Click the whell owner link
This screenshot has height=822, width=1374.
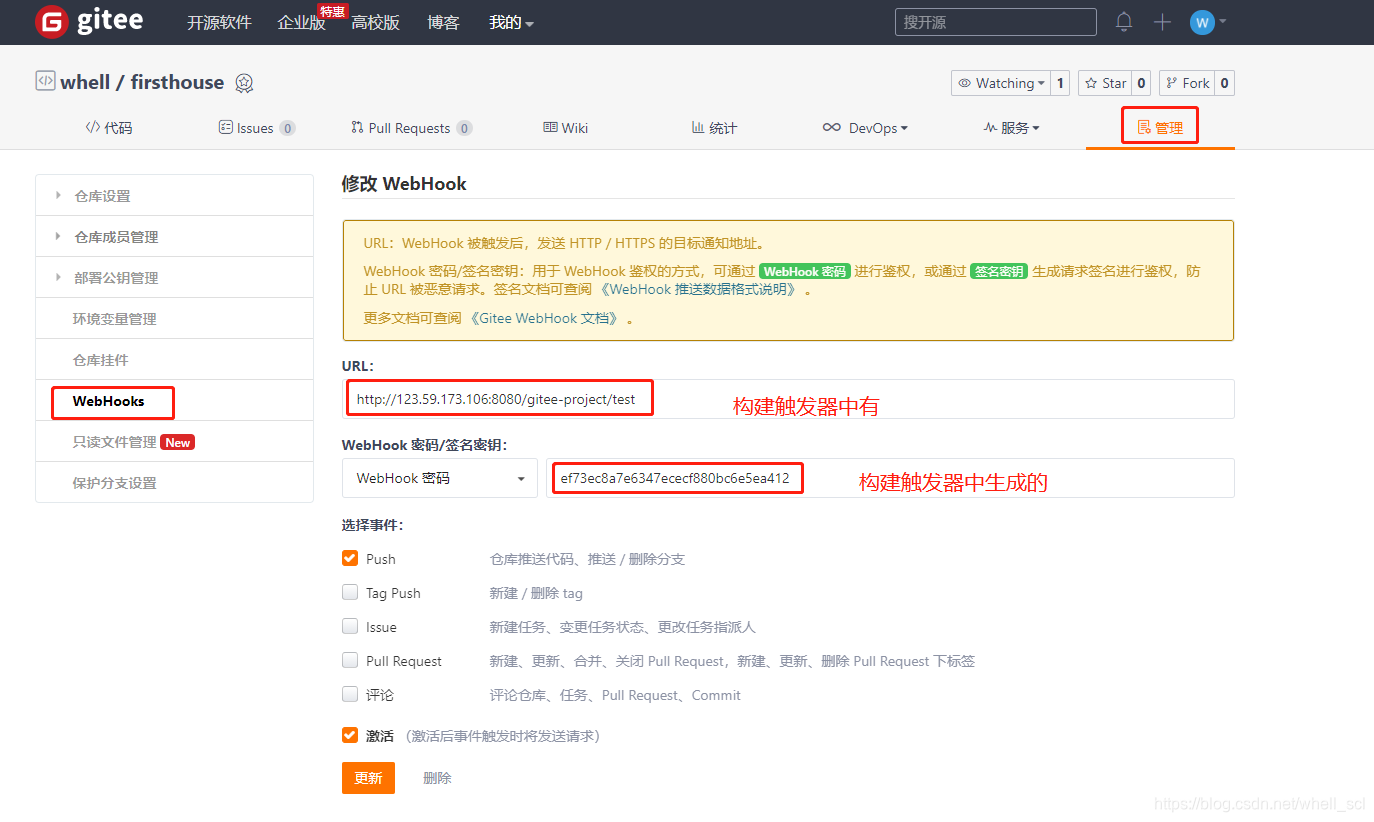[x=85, y=82]
